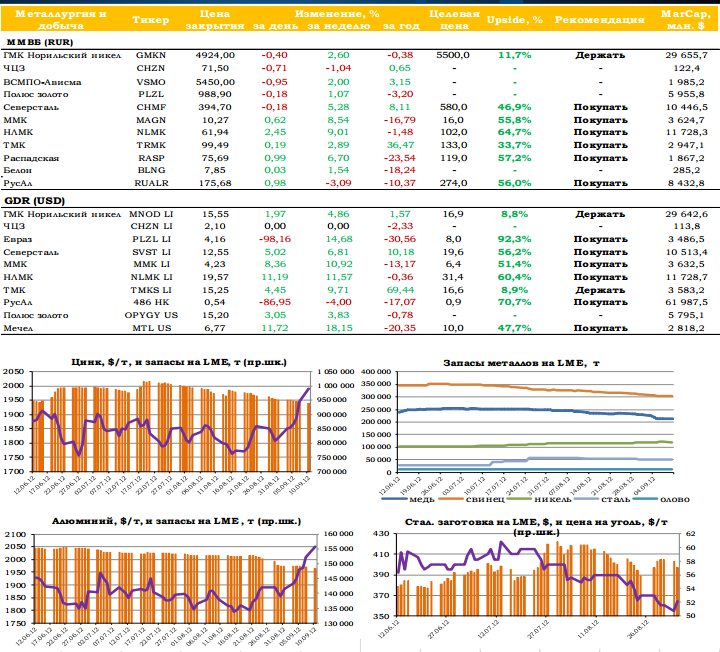Click 'Покупать' in the RUALR row
This screenshot has height=652, width=720.
tap(600, 183)
